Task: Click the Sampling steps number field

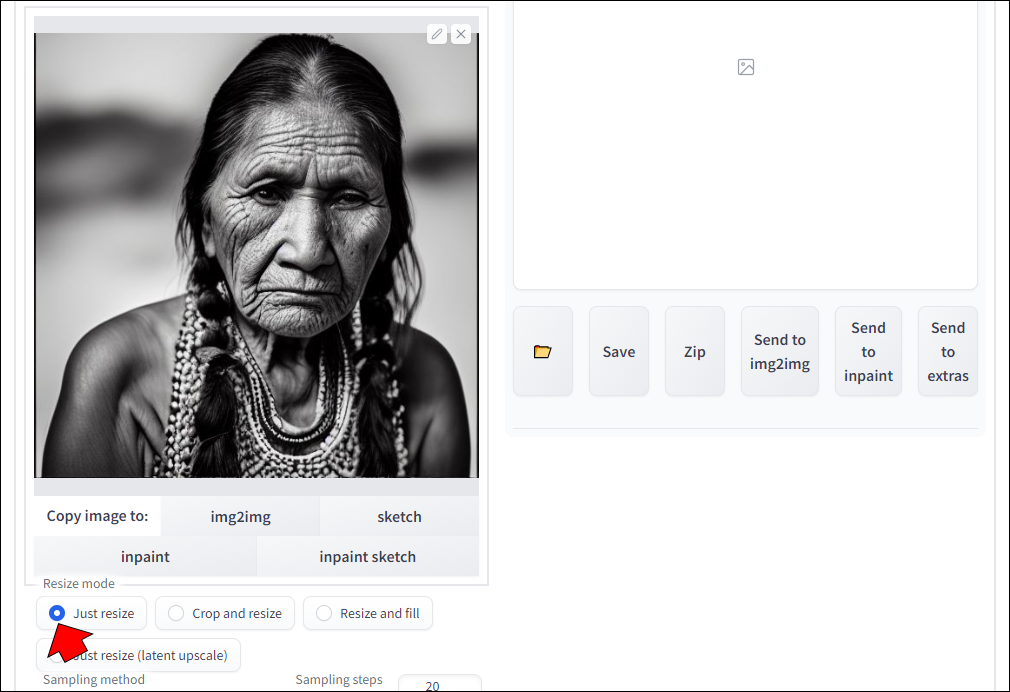Action: pos(440,684)
